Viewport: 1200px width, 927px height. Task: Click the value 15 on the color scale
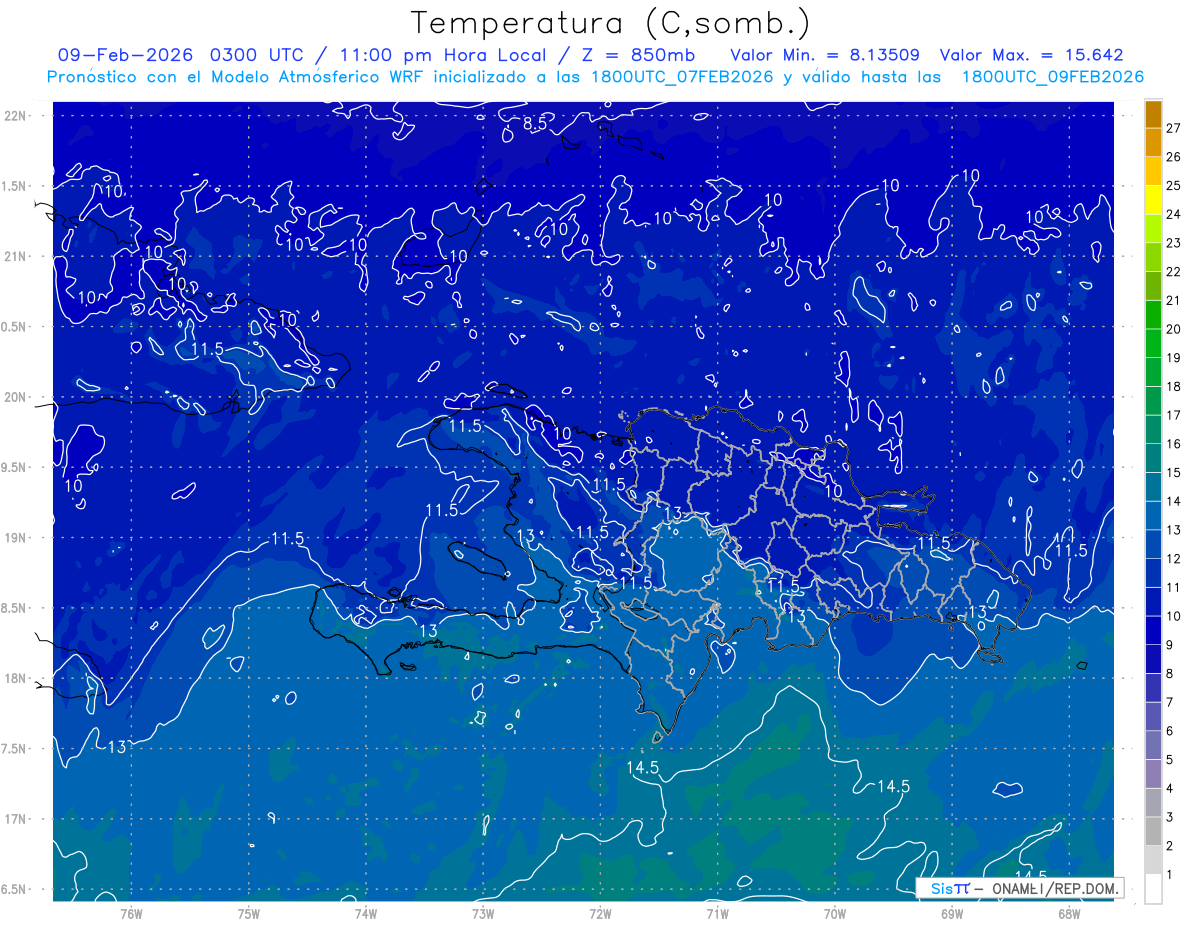(x=1174, y=473)
